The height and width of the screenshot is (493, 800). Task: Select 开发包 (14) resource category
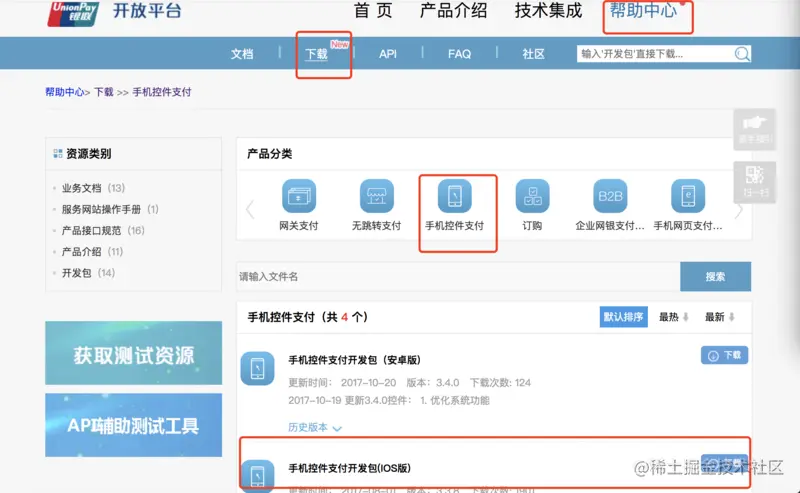(x=88, y=273)
